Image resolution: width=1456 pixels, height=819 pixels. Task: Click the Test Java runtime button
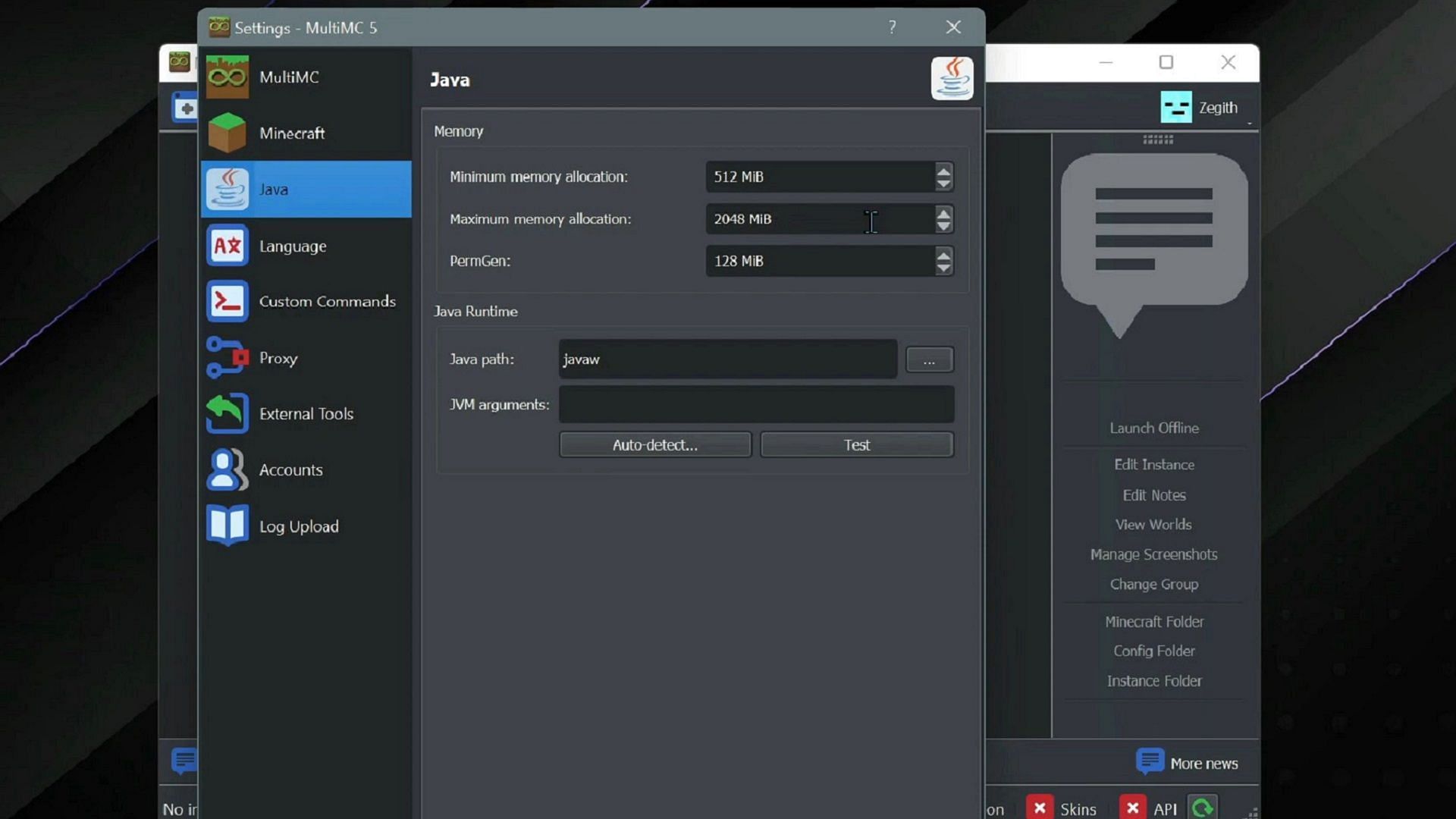pos(856,444)
